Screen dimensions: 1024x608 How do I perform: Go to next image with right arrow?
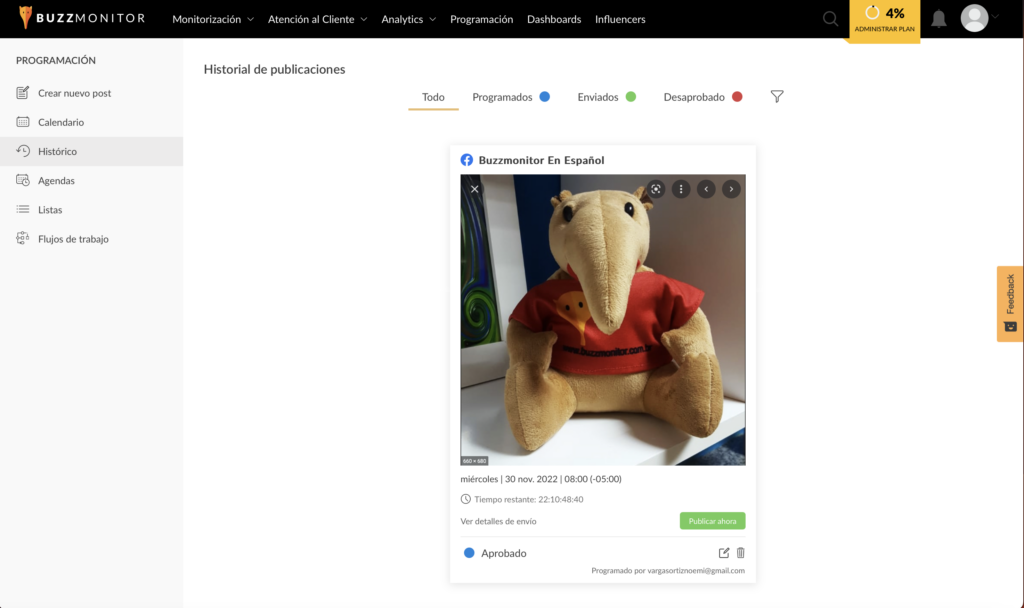[731, 189]
